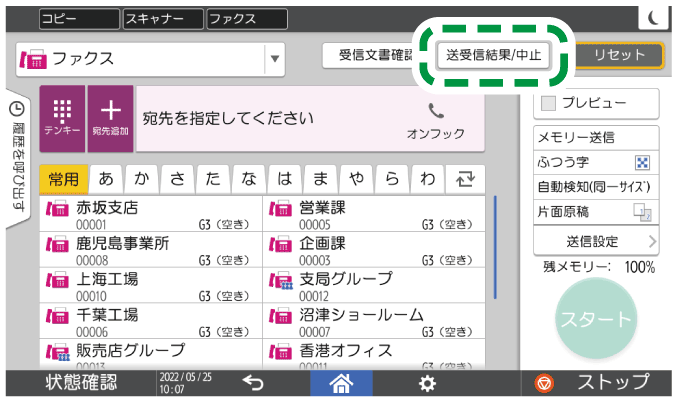Image resolution: width=675 pixels, height=400 pixels.
Task: Select destination 鹿児島事業所 00008
Action: click(151, 250)
